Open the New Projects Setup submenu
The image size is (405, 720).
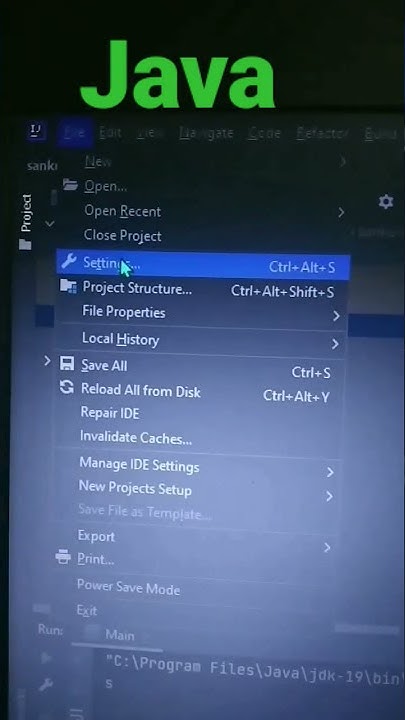(198, 490)
